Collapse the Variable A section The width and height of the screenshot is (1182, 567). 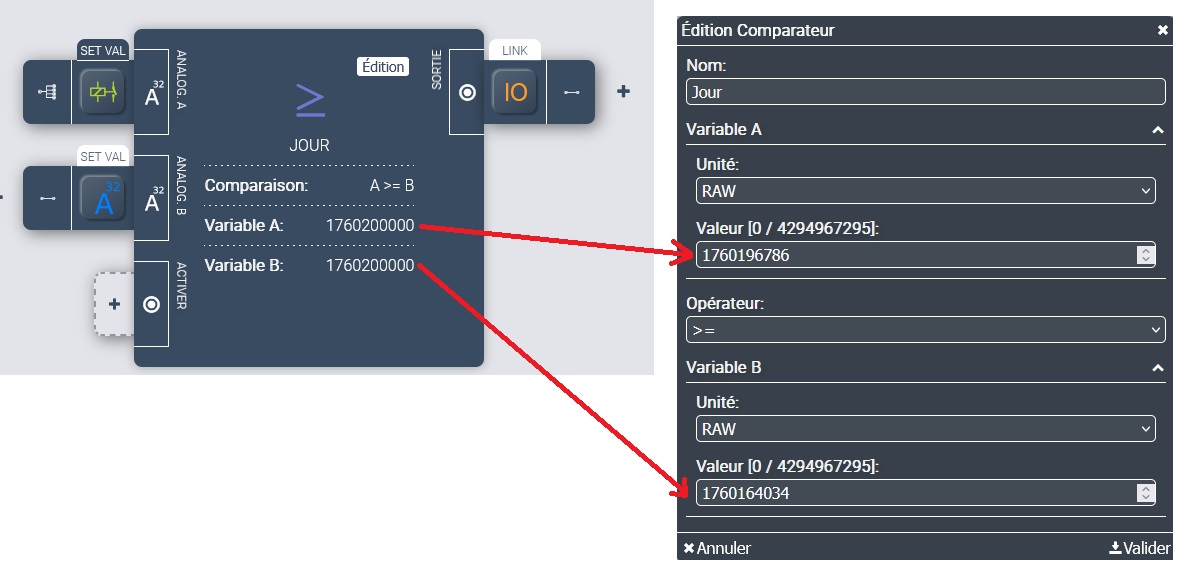coord(1157,130)
